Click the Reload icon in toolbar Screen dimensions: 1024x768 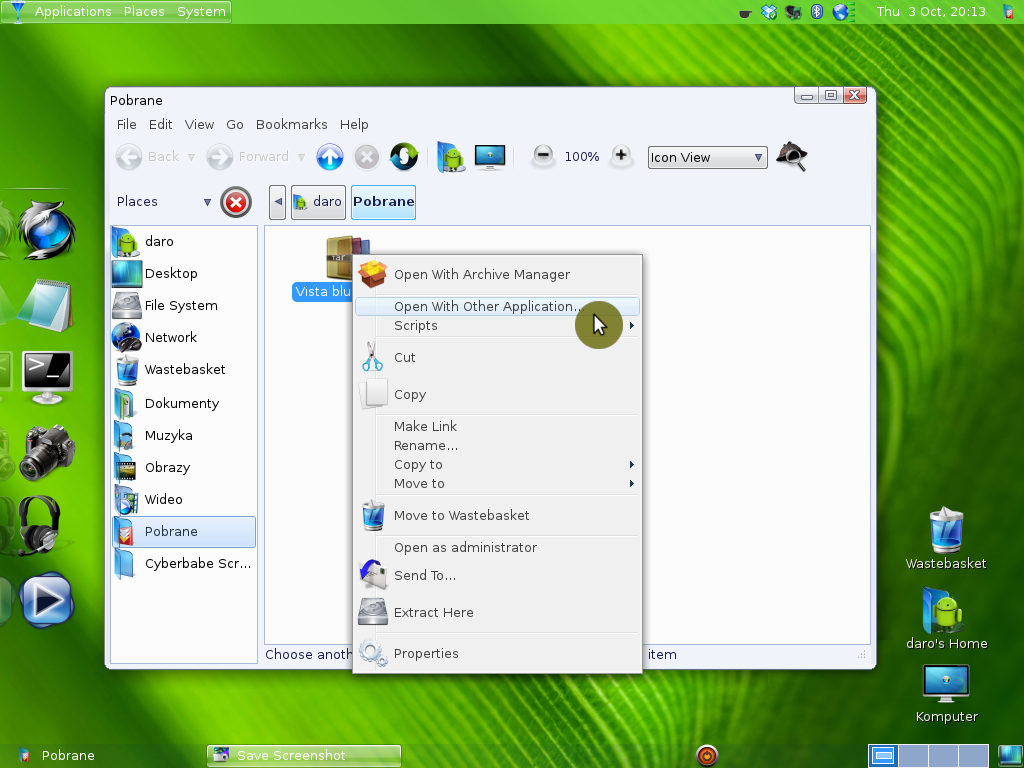coord(404,157)
